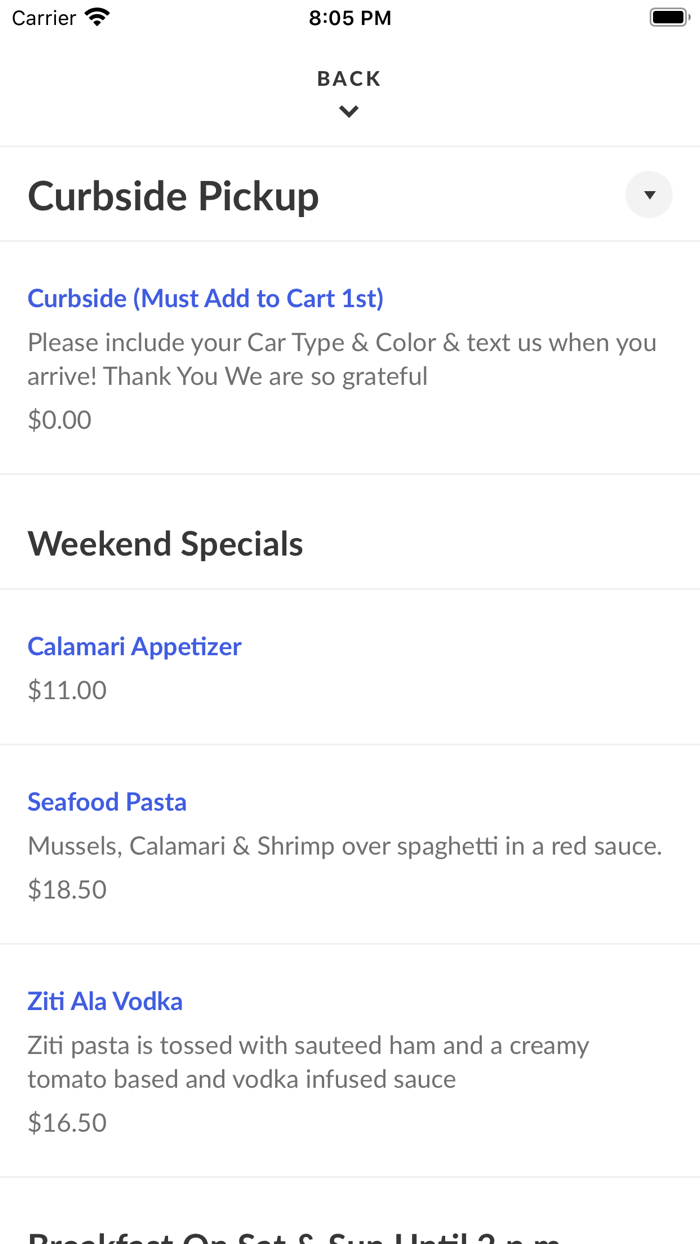Tap the $11.00 price under Calamari Appetizer
Image resolution: width=700 pixels, height=1244 pixels.
click(x=67, y=690)
